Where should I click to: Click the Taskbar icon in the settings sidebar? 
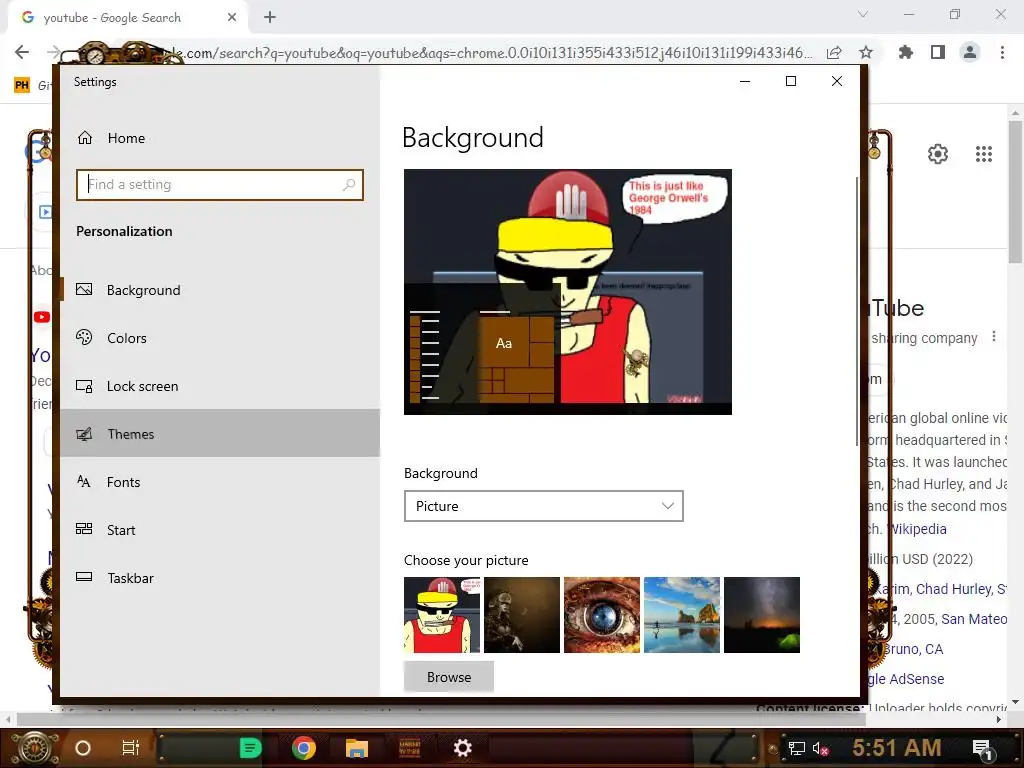84,577
